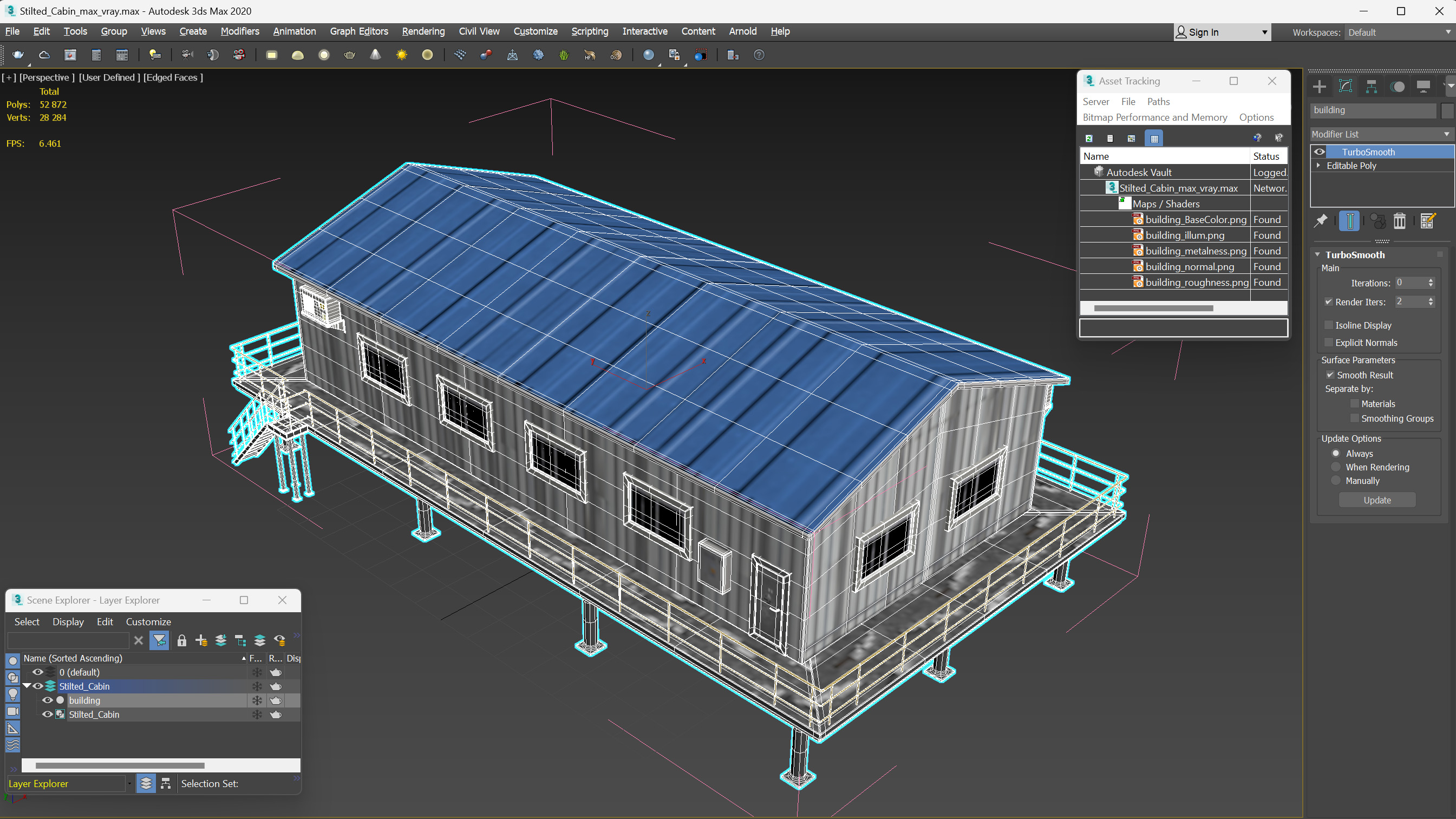Click Refresh icon in Asset Tracking

pos(1088,139)
